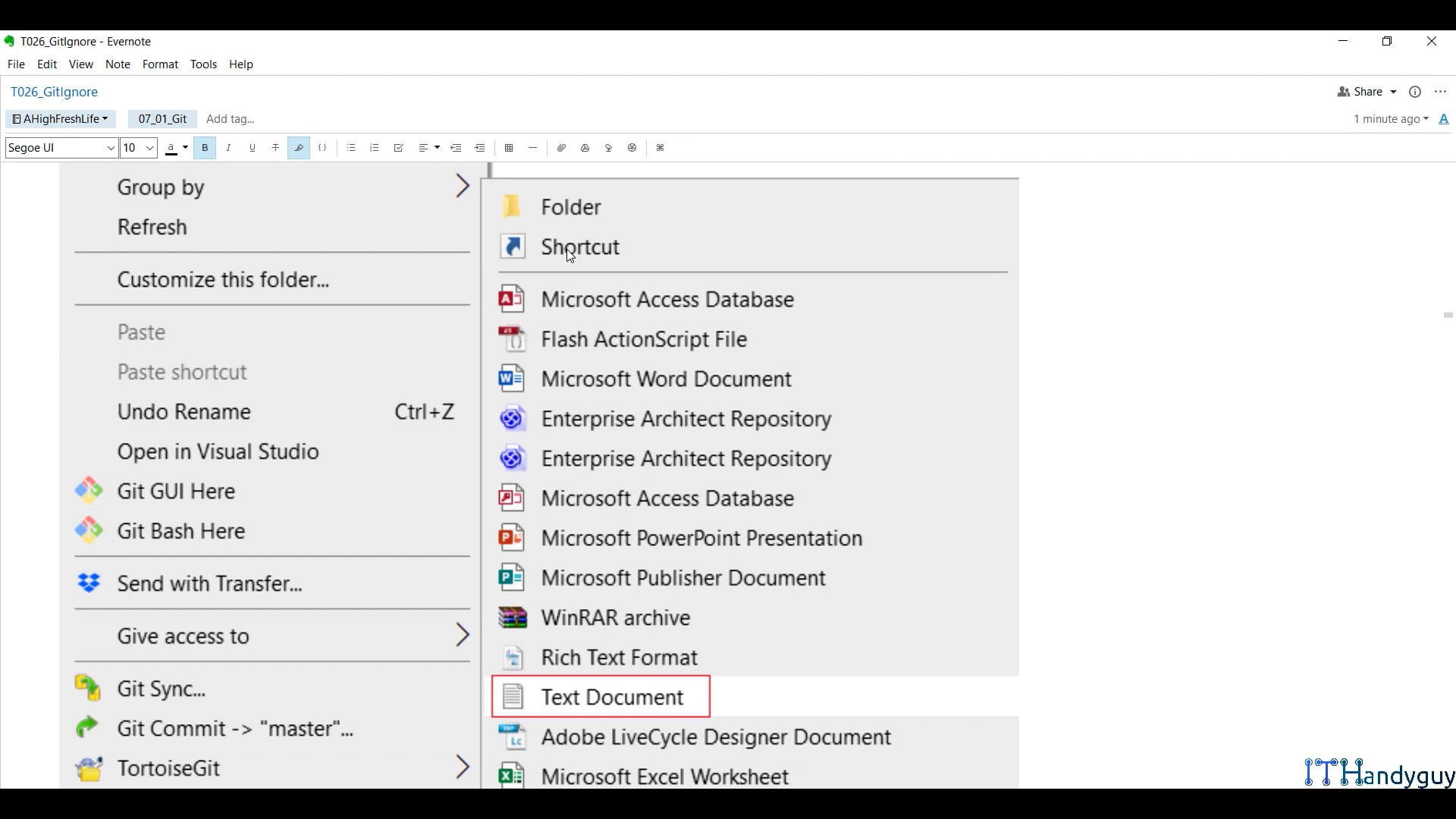The width and height of the screenshot is (1456, 819).
Task: Attach a file with paperclip icon
Action: (x=561, y=148)
